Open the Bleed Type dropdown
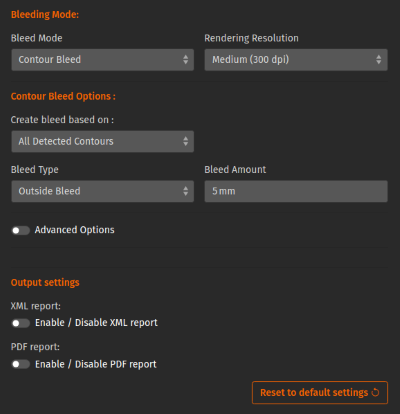This screenshot has height=414, width=400. pos(103,191)
